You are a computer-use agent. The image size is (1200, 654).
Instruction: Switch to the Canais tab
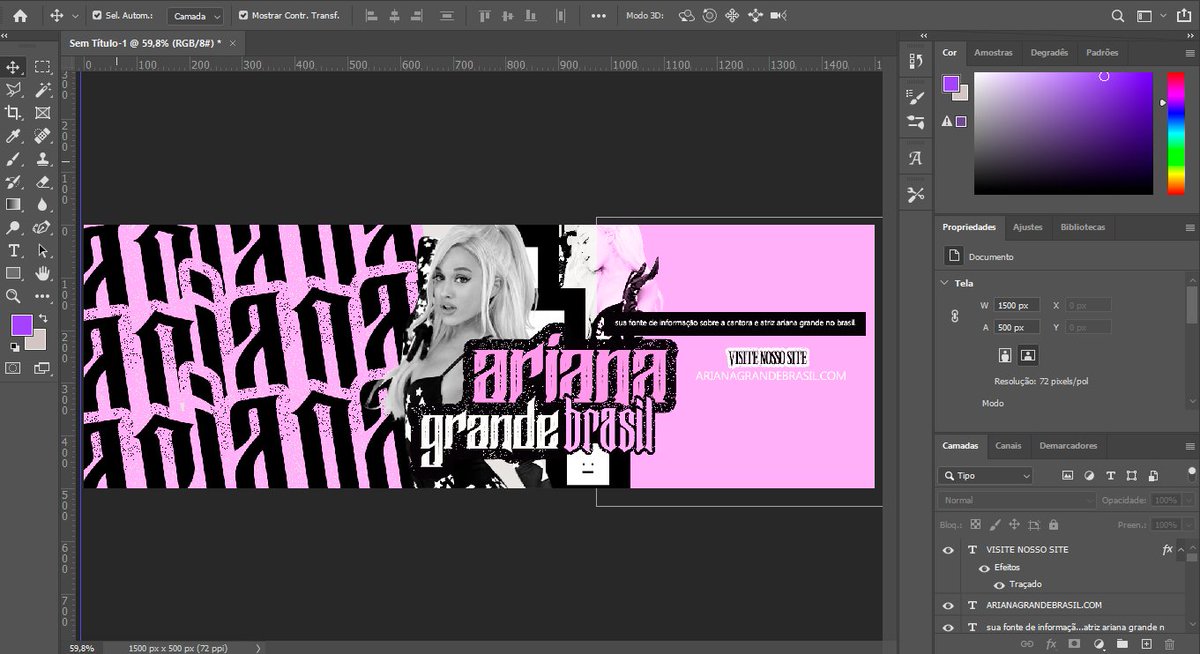[x=1008, y=446]
